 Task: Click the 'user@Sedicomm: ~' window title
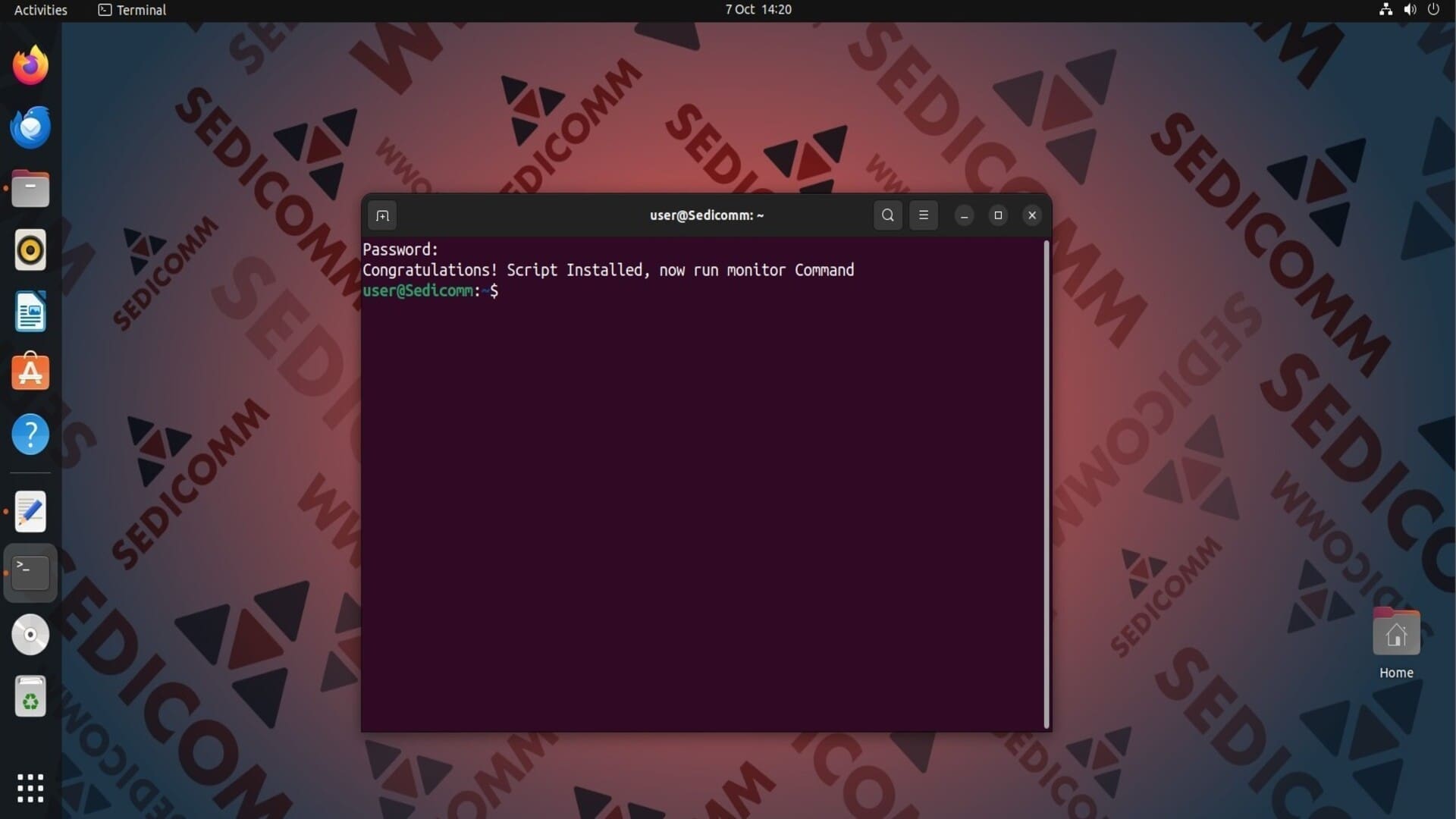pos(707,215)
